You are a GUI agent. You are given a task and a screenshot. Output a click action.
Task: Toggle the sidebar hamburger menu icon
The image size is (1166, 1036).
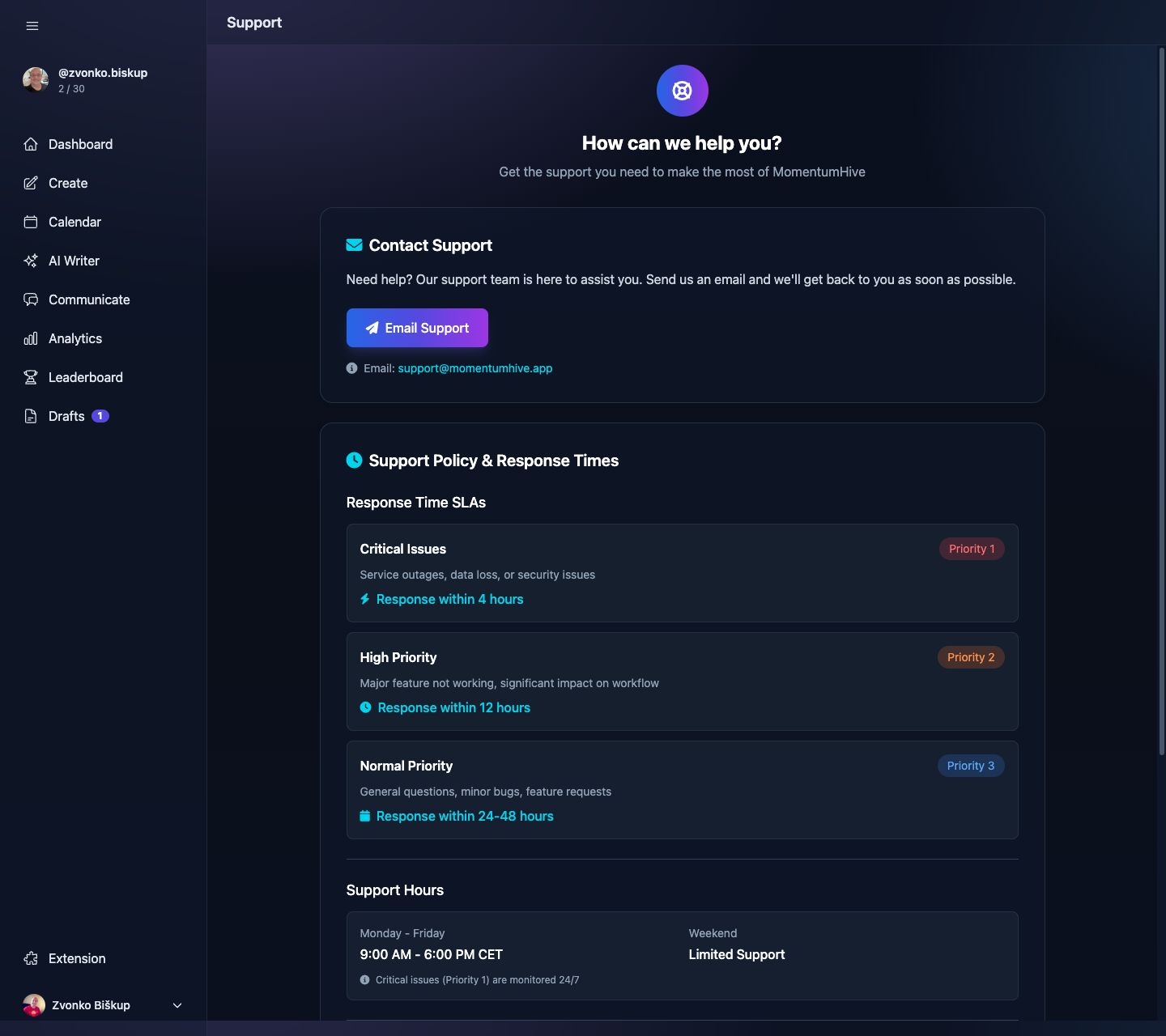point(32,26)
